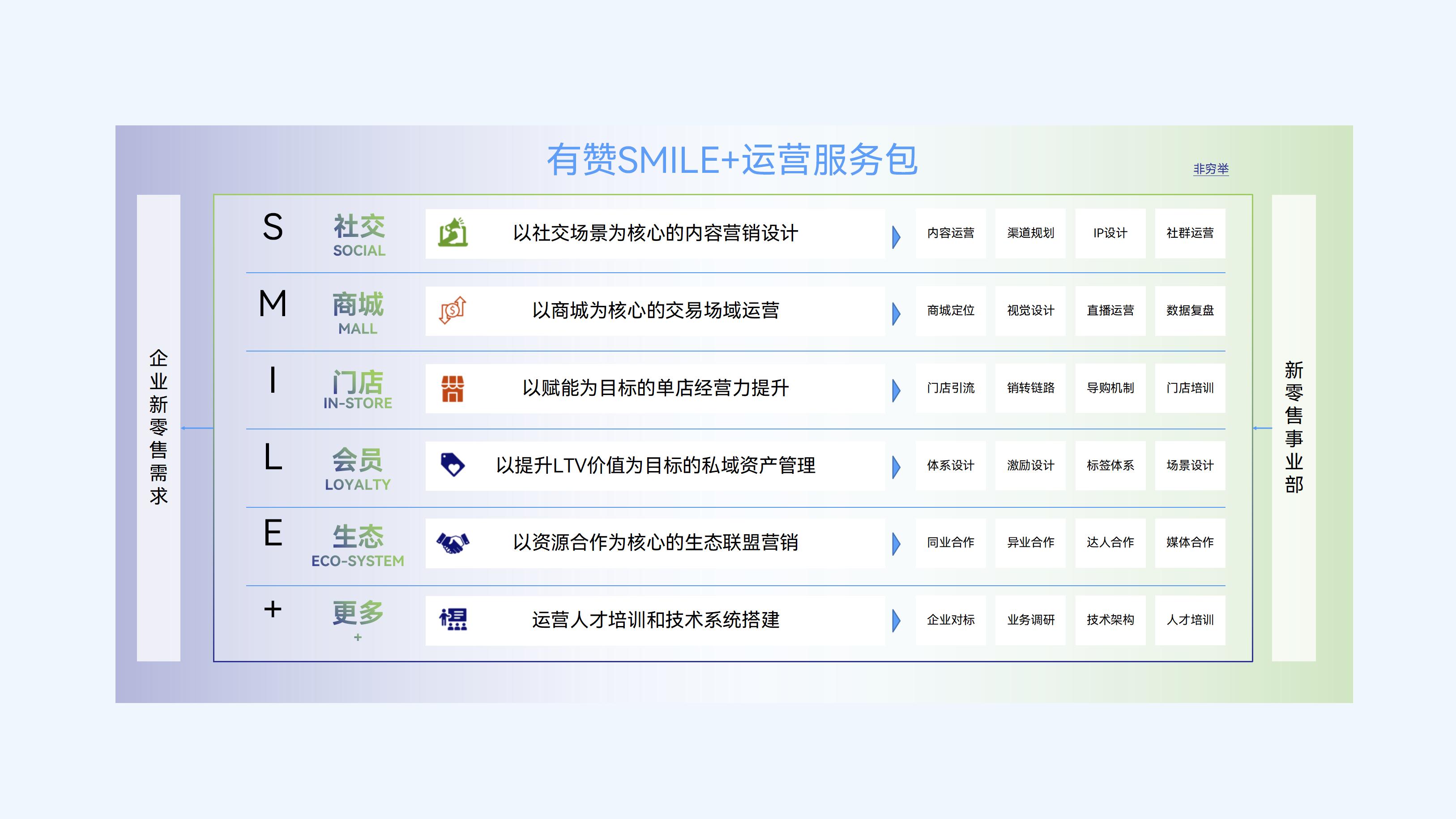Click the training presentation icon in the 更多 row

click(x=453, y=620)
